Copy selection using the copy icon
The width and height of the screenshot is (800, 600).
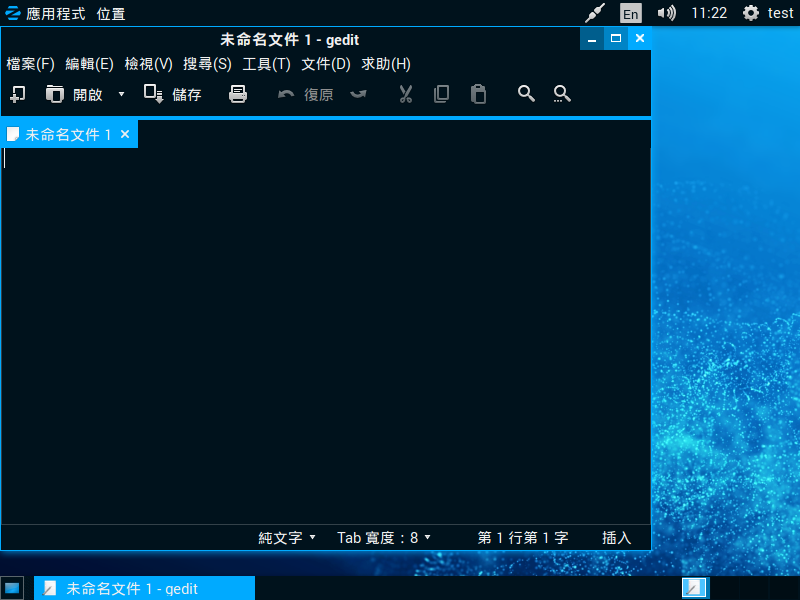(441, 94)
